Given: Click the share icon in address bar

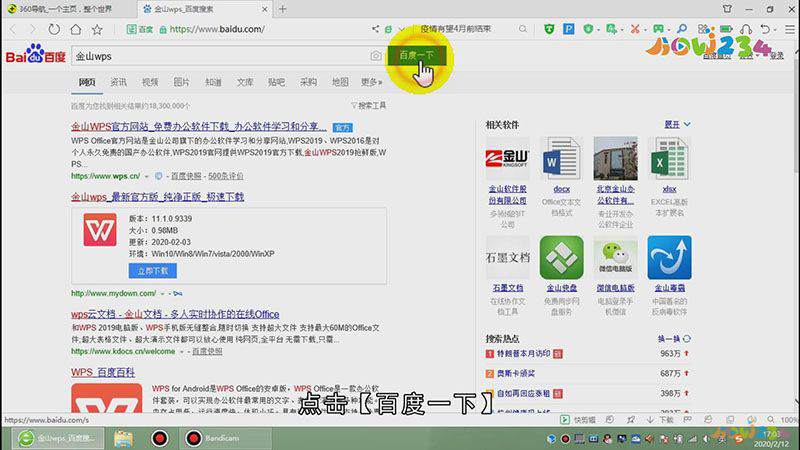Looking at the screenshot, I should [376, 29].
